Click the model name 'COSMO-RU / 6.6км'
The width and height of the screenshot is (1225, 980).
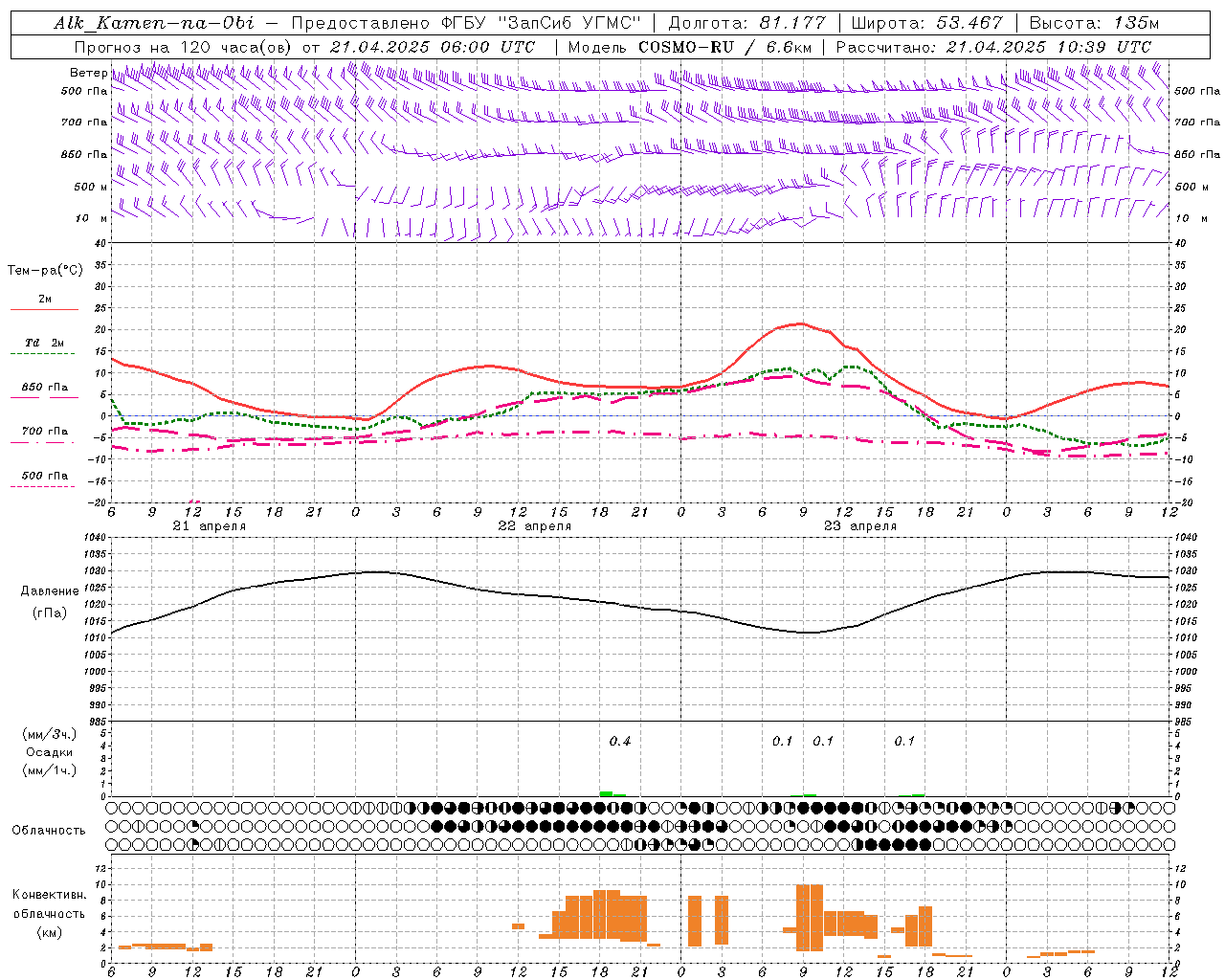click(x=725, y=47)
